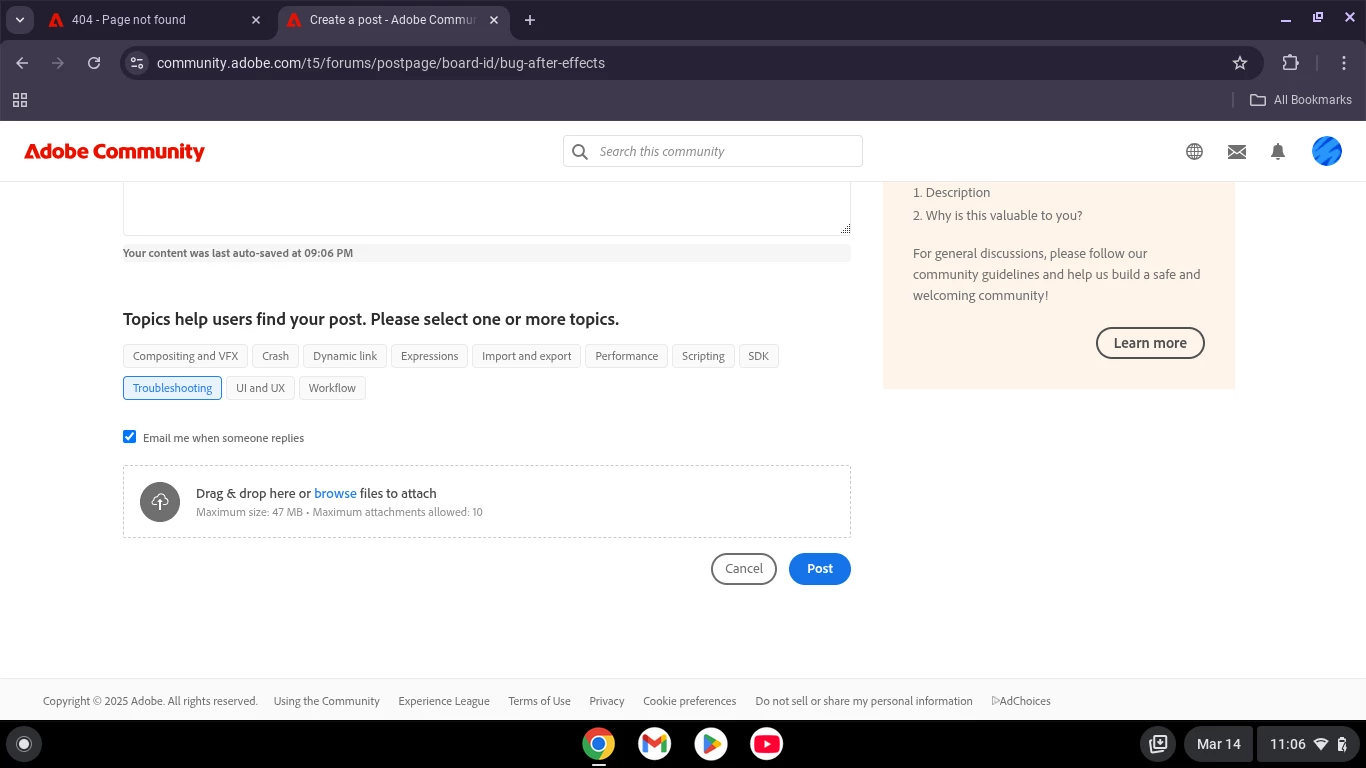The image size is (1366, 768).
Task: Open the apps grid in bookmarks bar
Action: pos(20,100)
